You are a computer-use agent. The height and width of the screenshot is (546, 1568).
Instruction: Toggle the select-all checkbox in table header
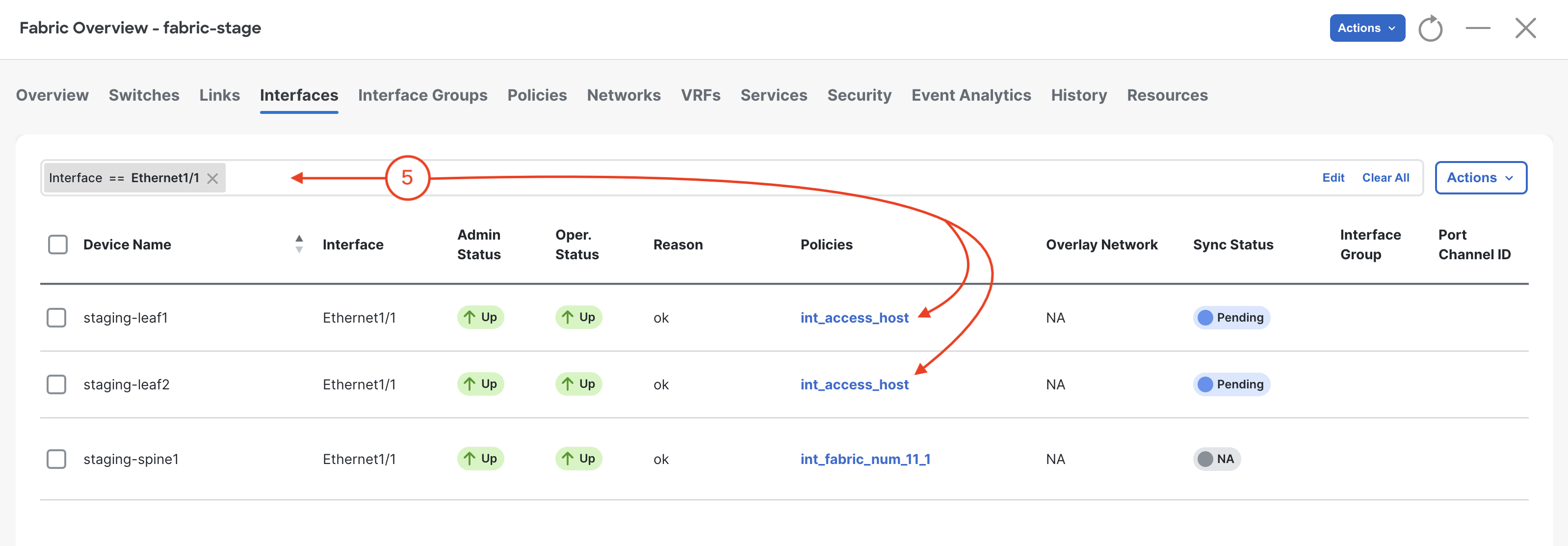point(58,245)
